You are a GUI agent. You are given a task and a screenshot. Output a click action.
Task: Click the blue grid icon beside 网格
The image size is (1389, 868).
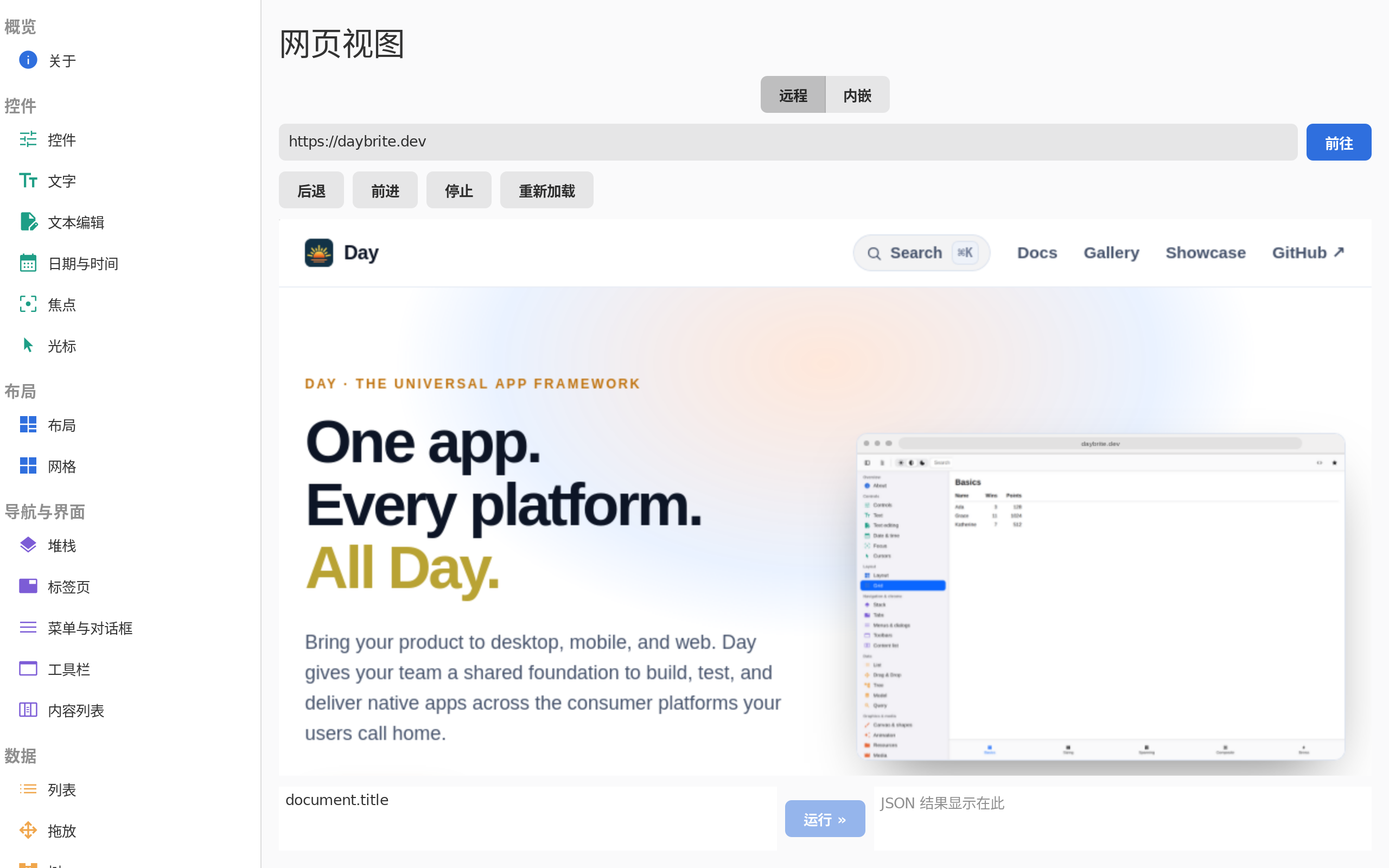[x=28, y=465]
